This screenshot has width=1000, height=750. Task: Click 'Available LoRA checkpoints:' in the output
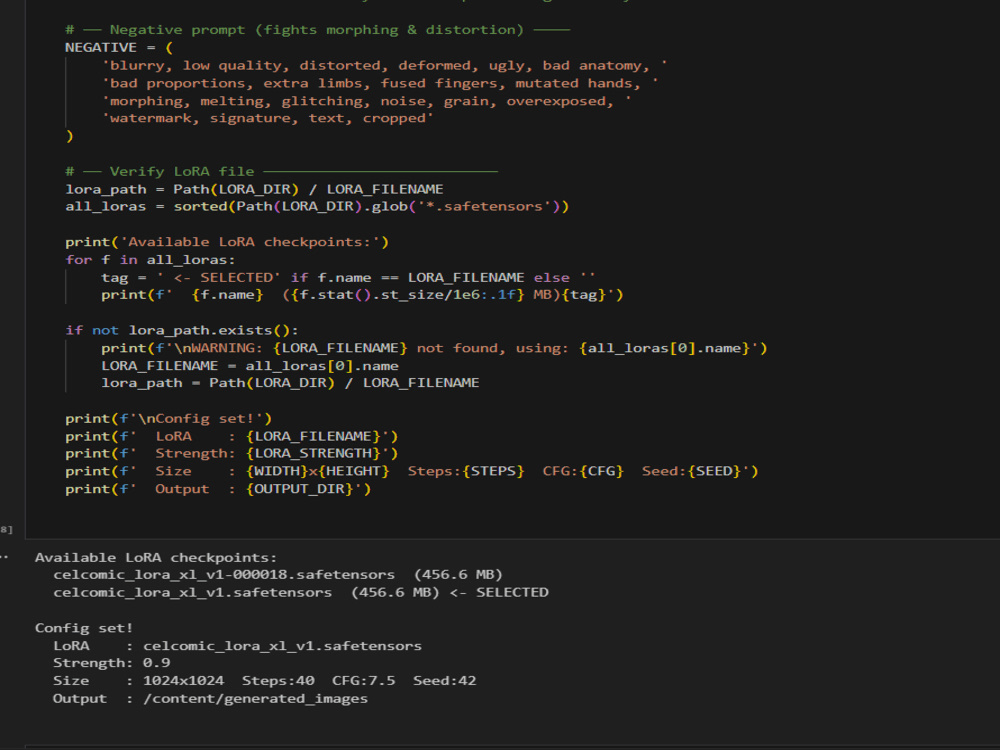[x=156, y=558]
